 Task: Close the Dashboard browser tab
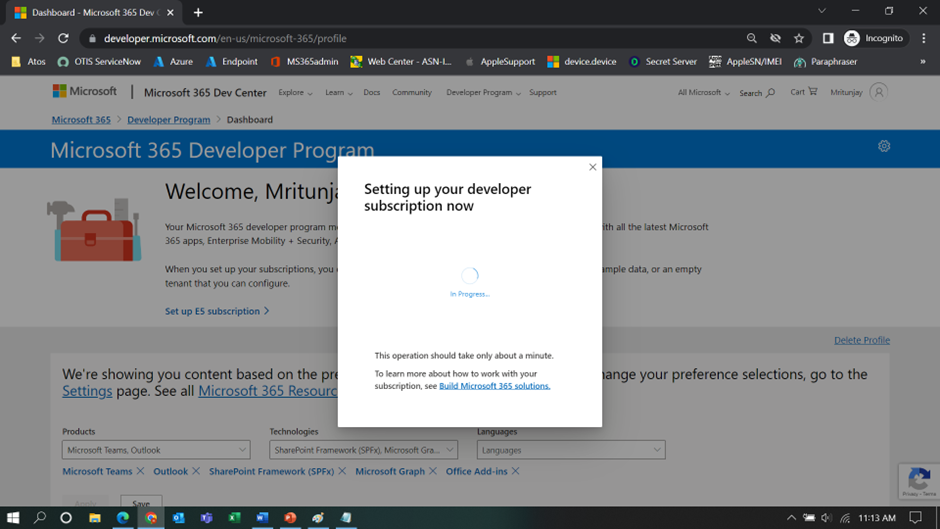click(x=170, y=12)
